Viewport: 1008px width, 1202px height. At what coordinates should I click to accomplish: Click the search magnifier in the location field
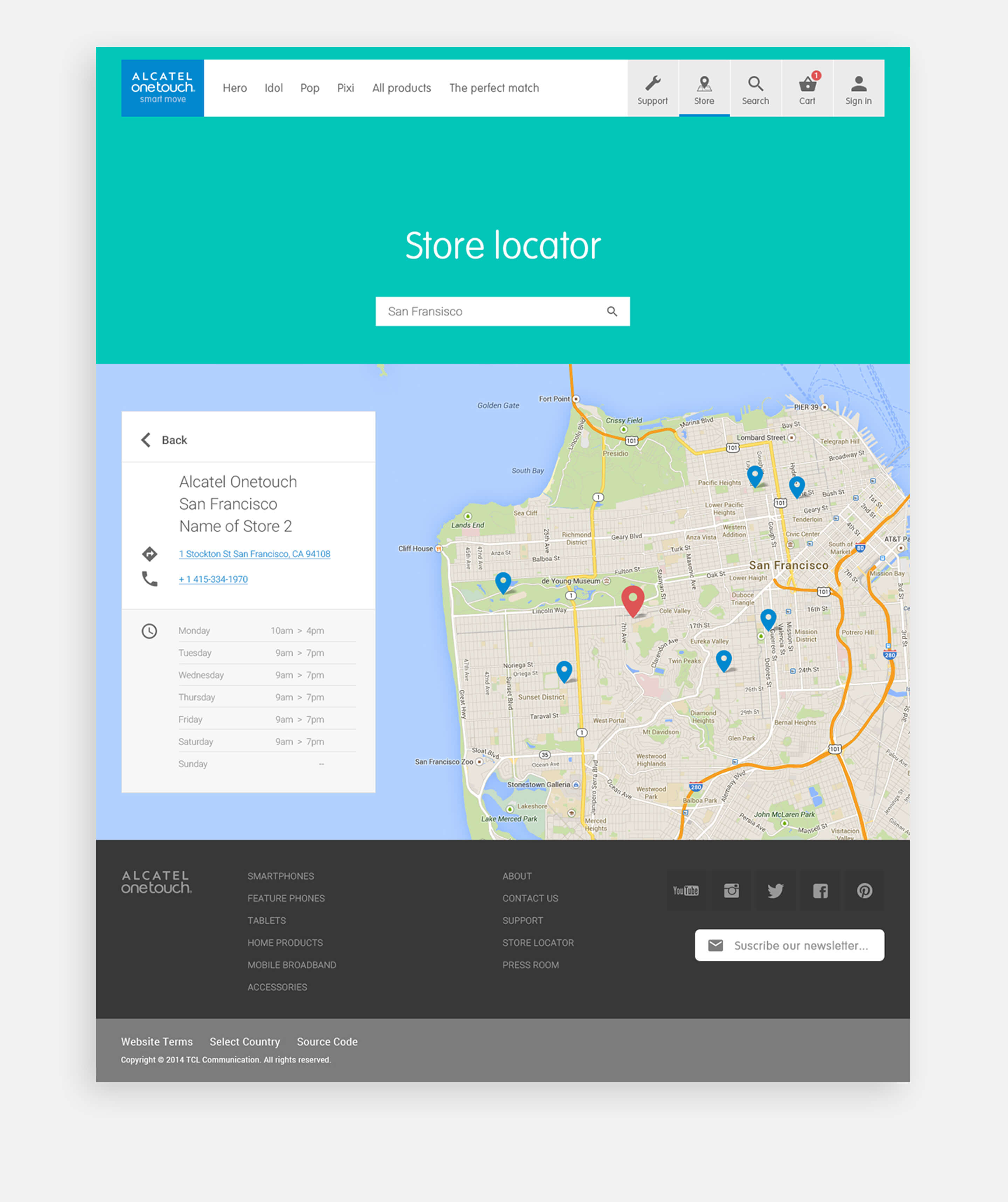pos(612,311)
